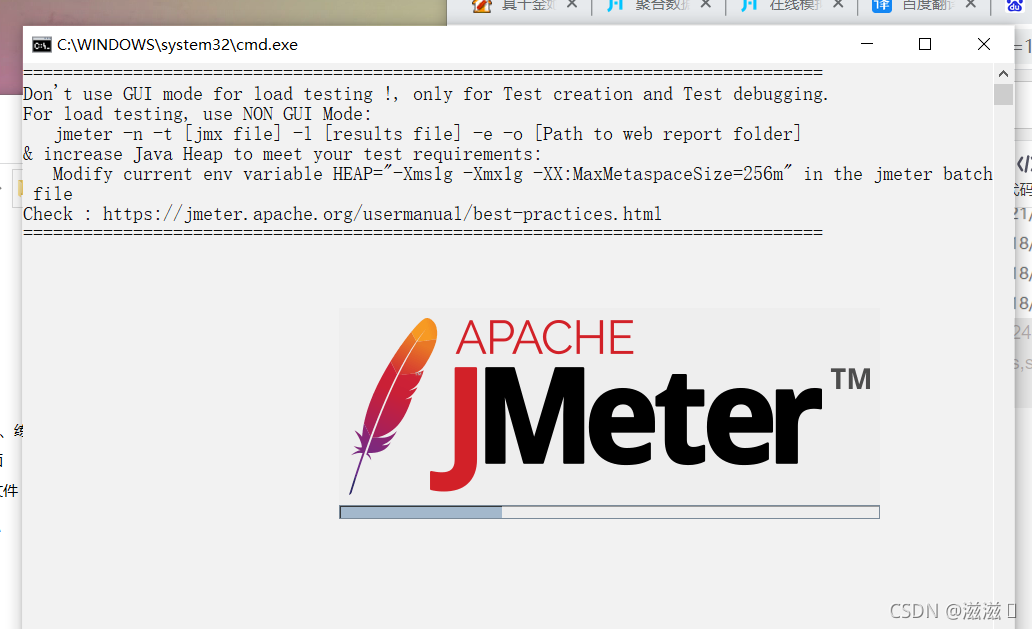Click the scroll-up arrow in the cmd window
The image size is (1032, 629).
click(1003, 74)
